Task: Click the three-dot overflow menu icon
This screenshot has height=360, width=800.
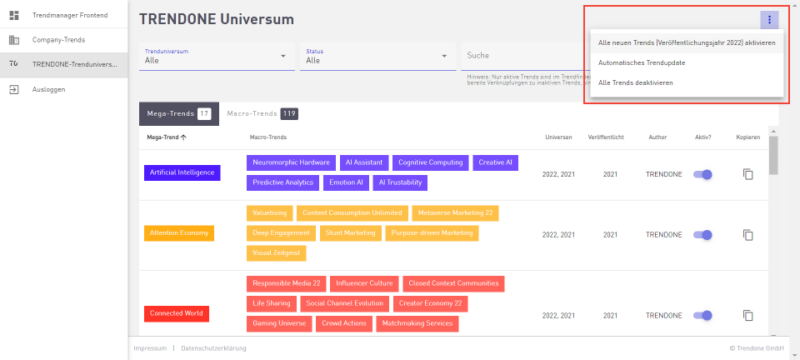Action: 769,20
